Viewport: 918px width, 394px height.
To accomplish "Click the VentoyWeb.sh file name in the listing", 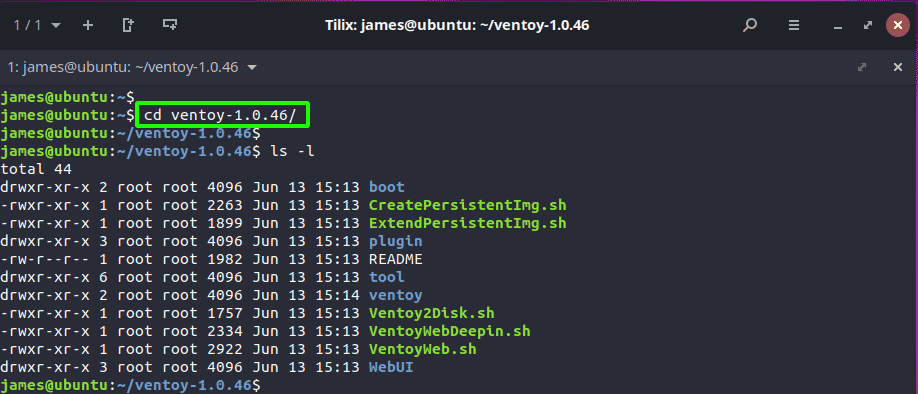I will [x=422, y=350].
